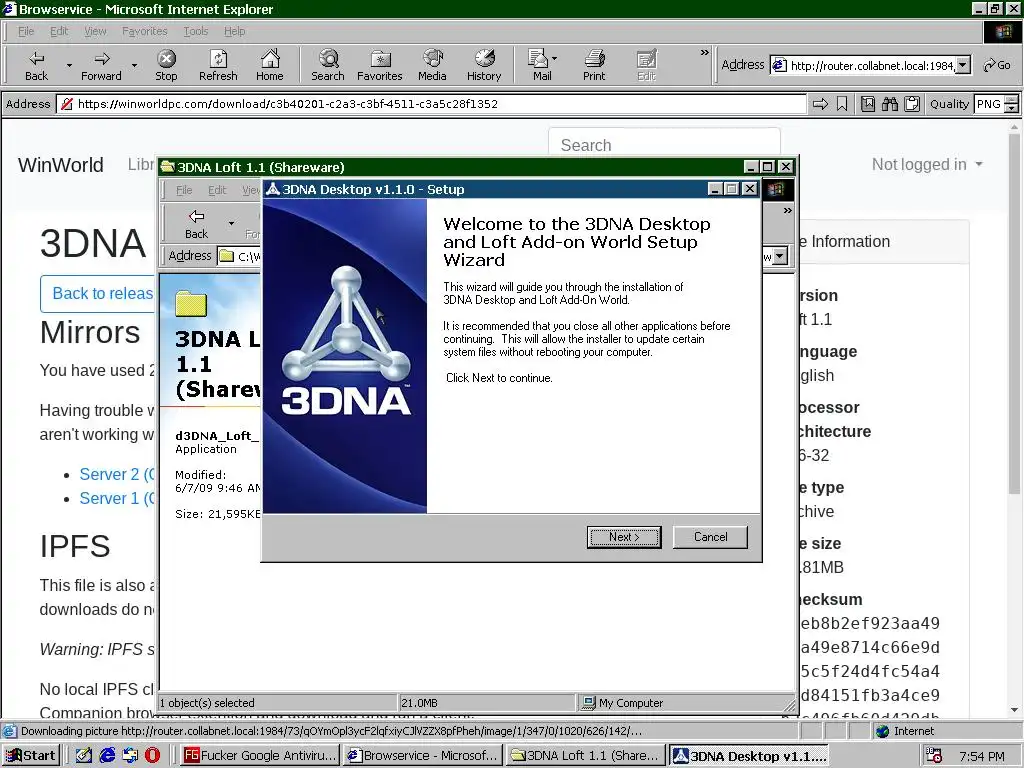The width and height of the screenshot is (1024, 768).
Task: Switch to Fucker Google Antivirus taskbar item
Action: 261,756
